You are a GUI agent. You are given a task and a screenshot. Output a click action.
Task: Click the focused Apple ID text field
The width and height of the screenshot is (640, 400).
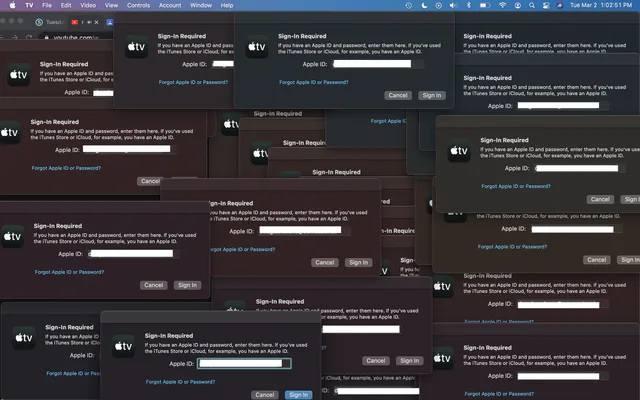point(244,363)
